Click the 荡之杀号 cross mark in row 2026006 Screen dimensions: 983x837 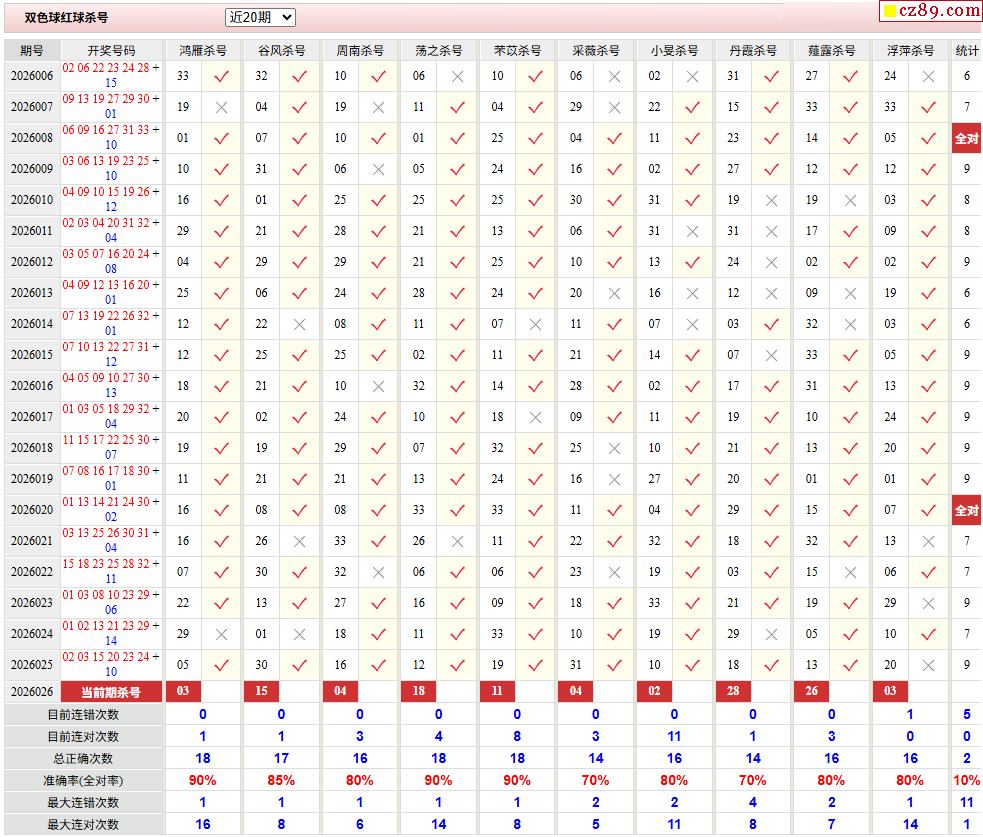tap(457, 76)
